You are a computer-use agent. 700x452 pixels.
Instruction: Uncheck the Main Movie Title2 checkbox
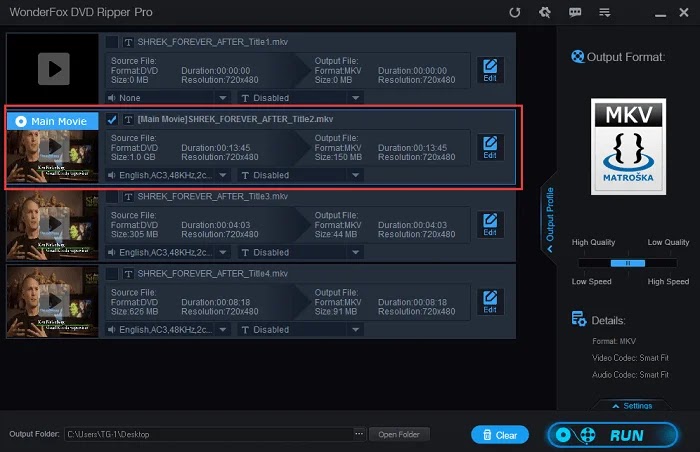click(x=112, y=119)
